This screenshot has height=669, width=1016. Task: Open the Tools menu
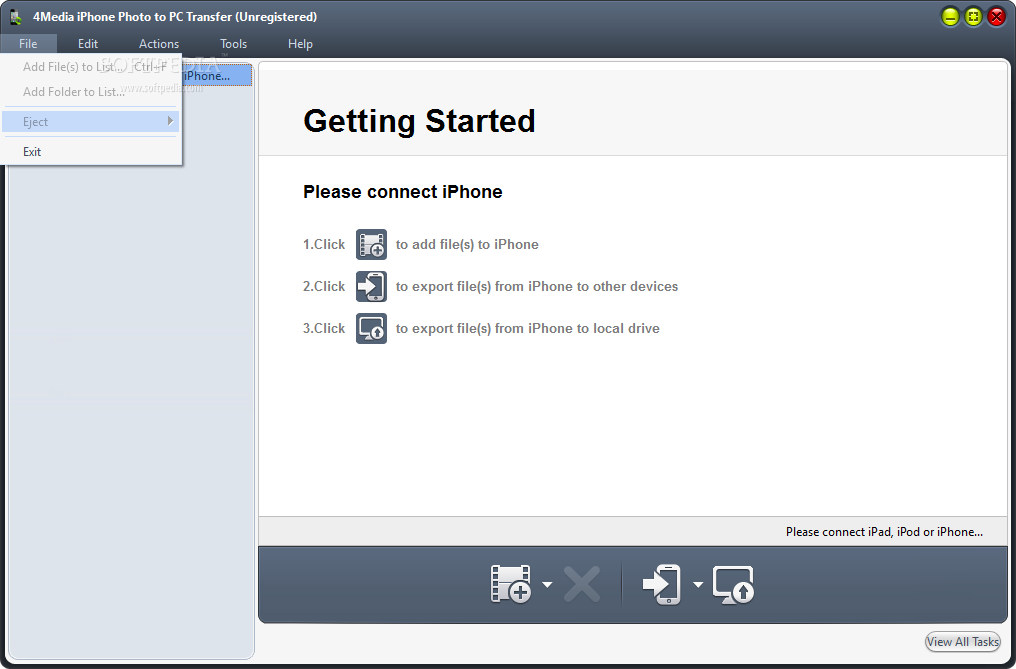pyautogui.click(x=233, y=43)
